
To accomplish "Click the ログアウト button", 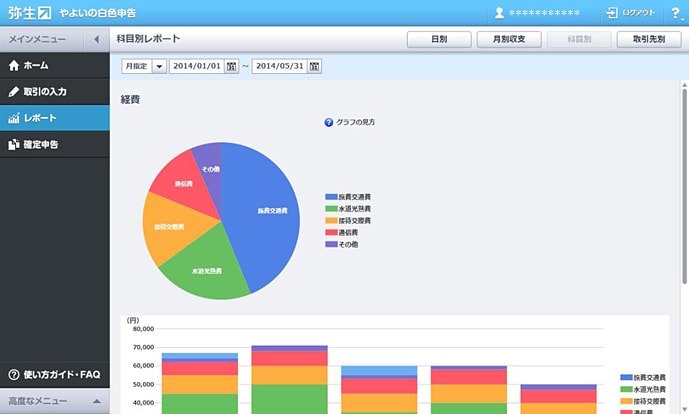I will coord(631,13).
